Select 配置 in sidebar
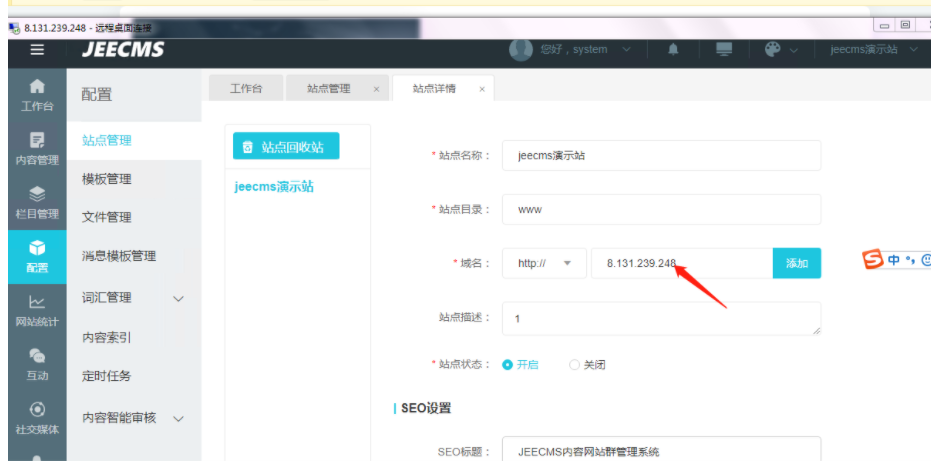 click(37, 257)
